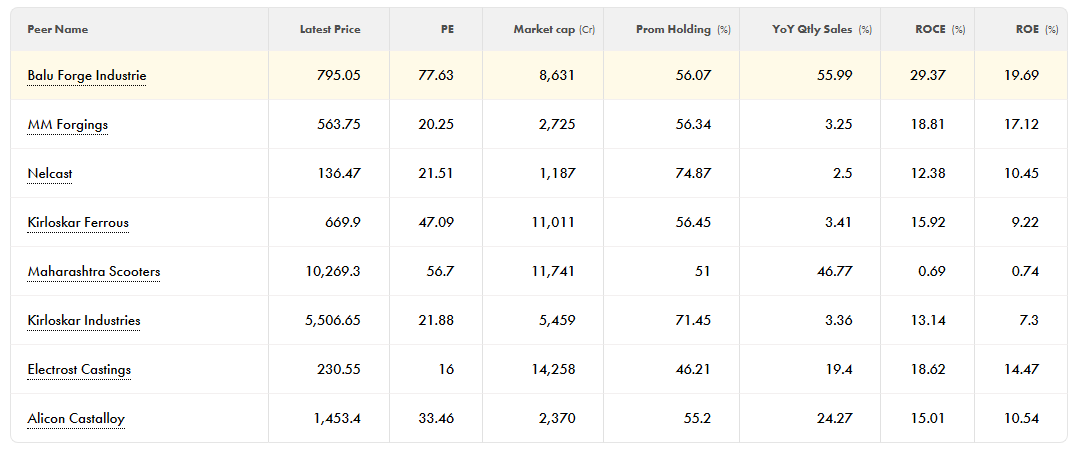Select Maharashtra Scooters market cap 11,741

click(554, 272)
